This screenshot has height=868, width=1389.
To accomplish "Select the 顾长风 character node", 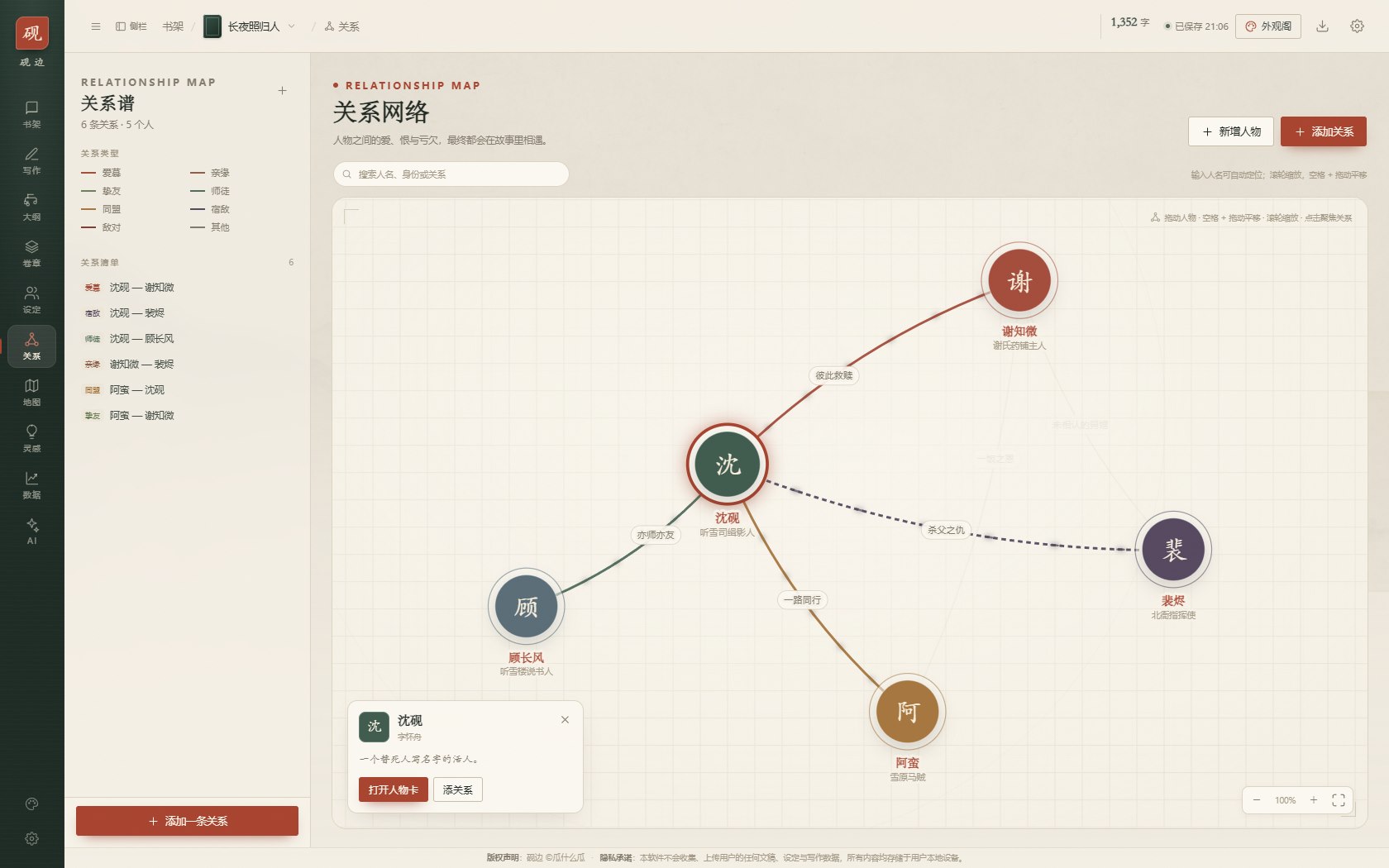I will [526, 606].
